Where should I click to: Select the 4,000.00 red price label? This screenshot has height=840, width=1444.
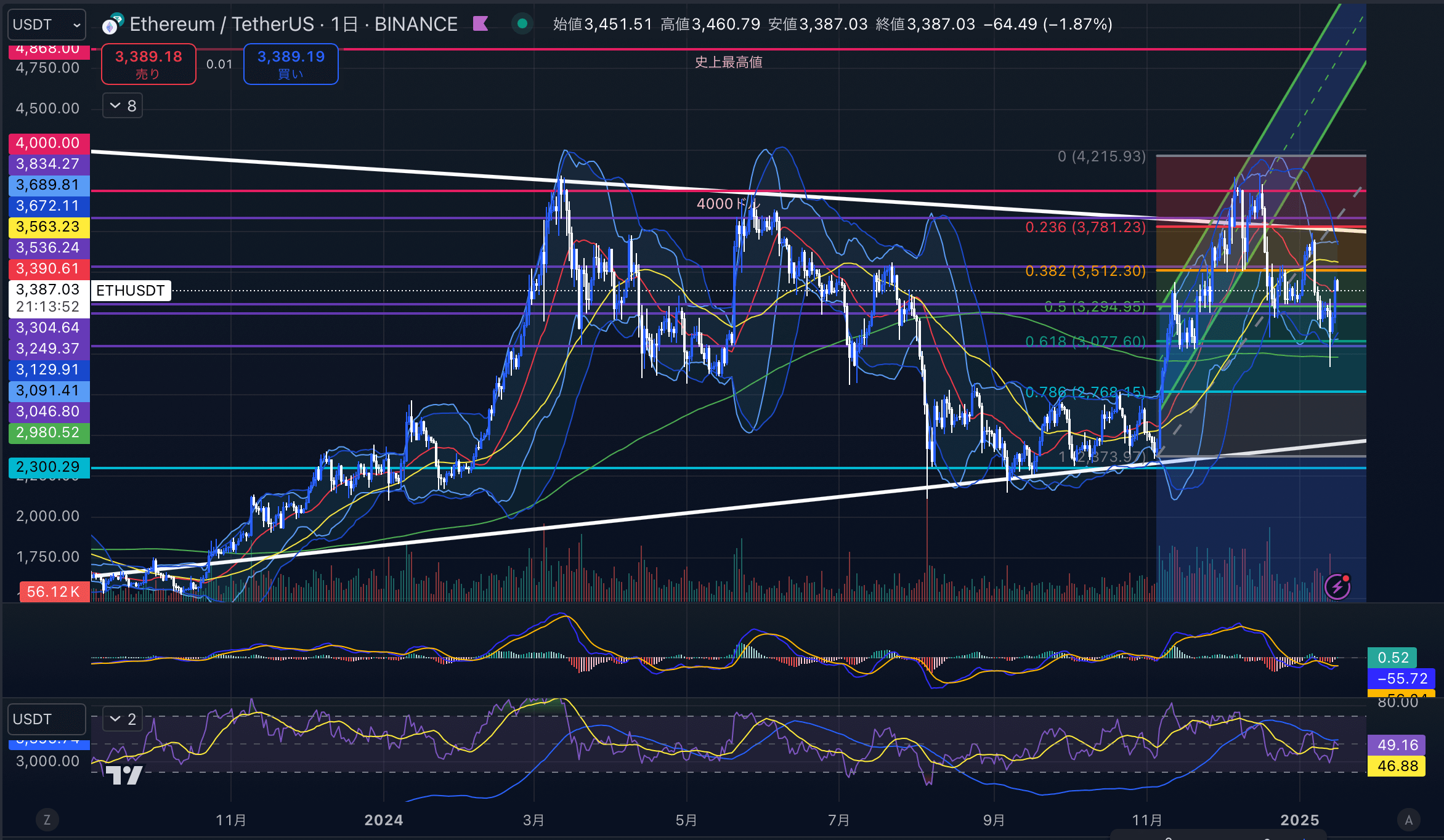(49, 143)
